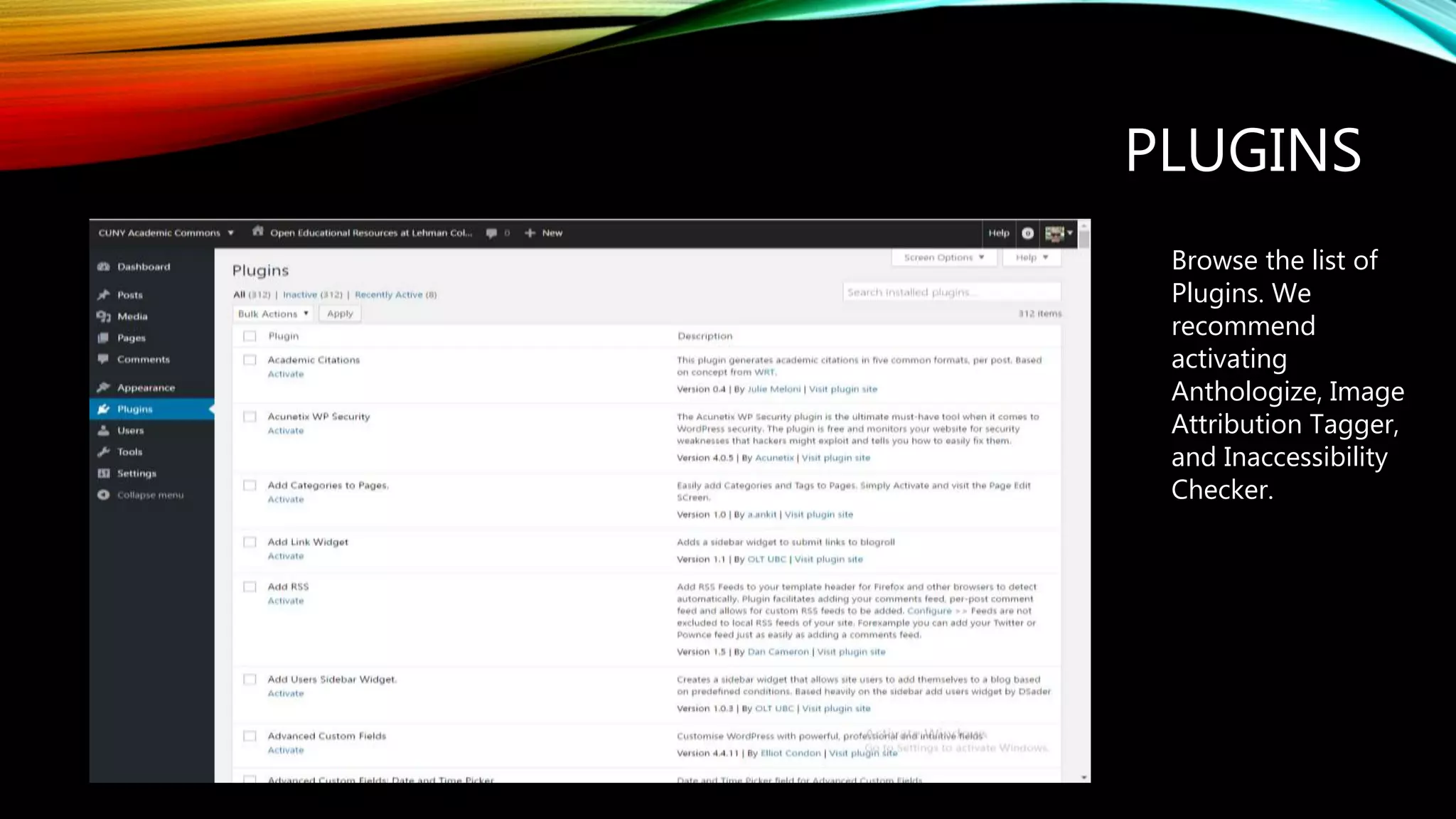1456x819 pixels.
Task: Activate the Acunetix WP Security plugin
Action: click(x=286, y=431)
